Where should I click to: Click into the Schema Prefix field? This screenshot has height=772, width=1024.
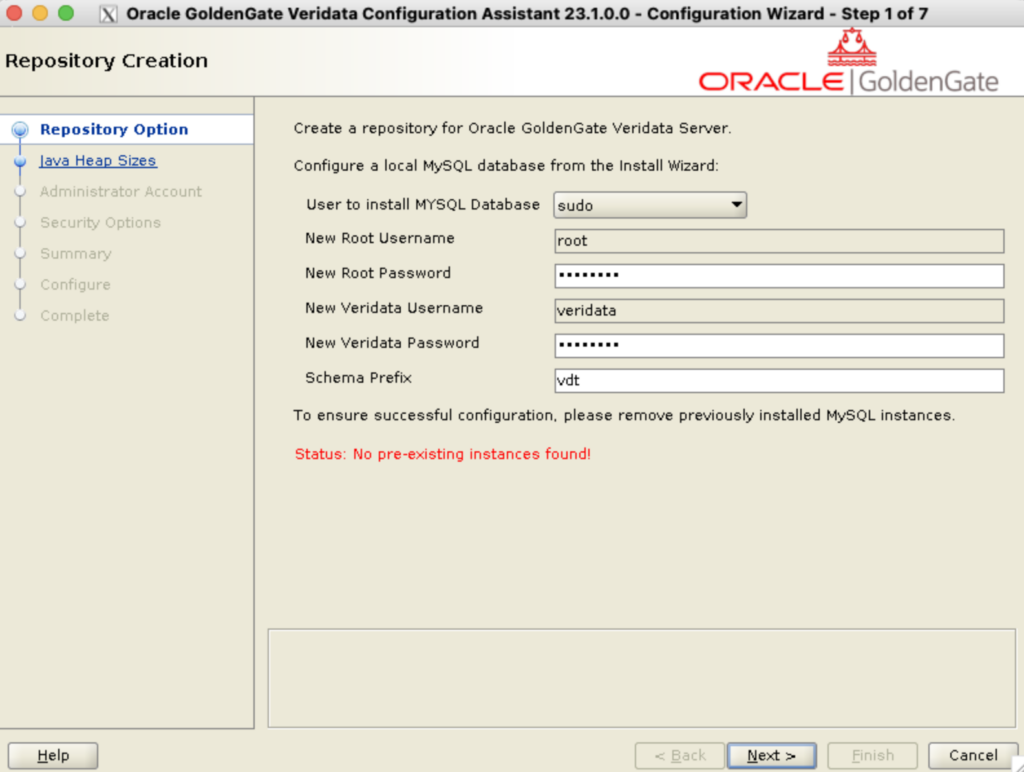pos(778,381)
